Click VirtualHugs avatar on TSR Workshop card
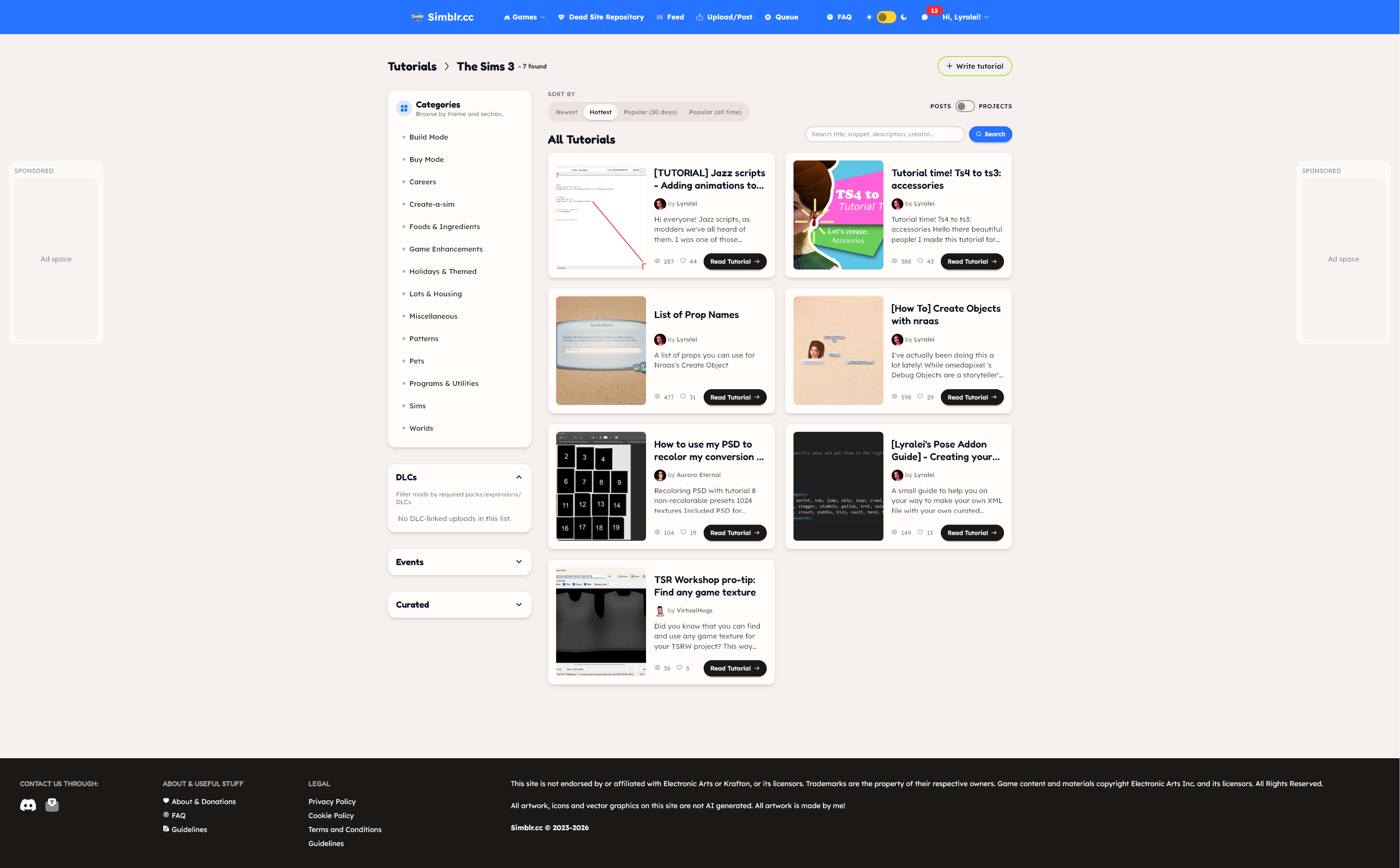Image resolution: width=1400 pixels, height=868 pixels. coord(660,611)
